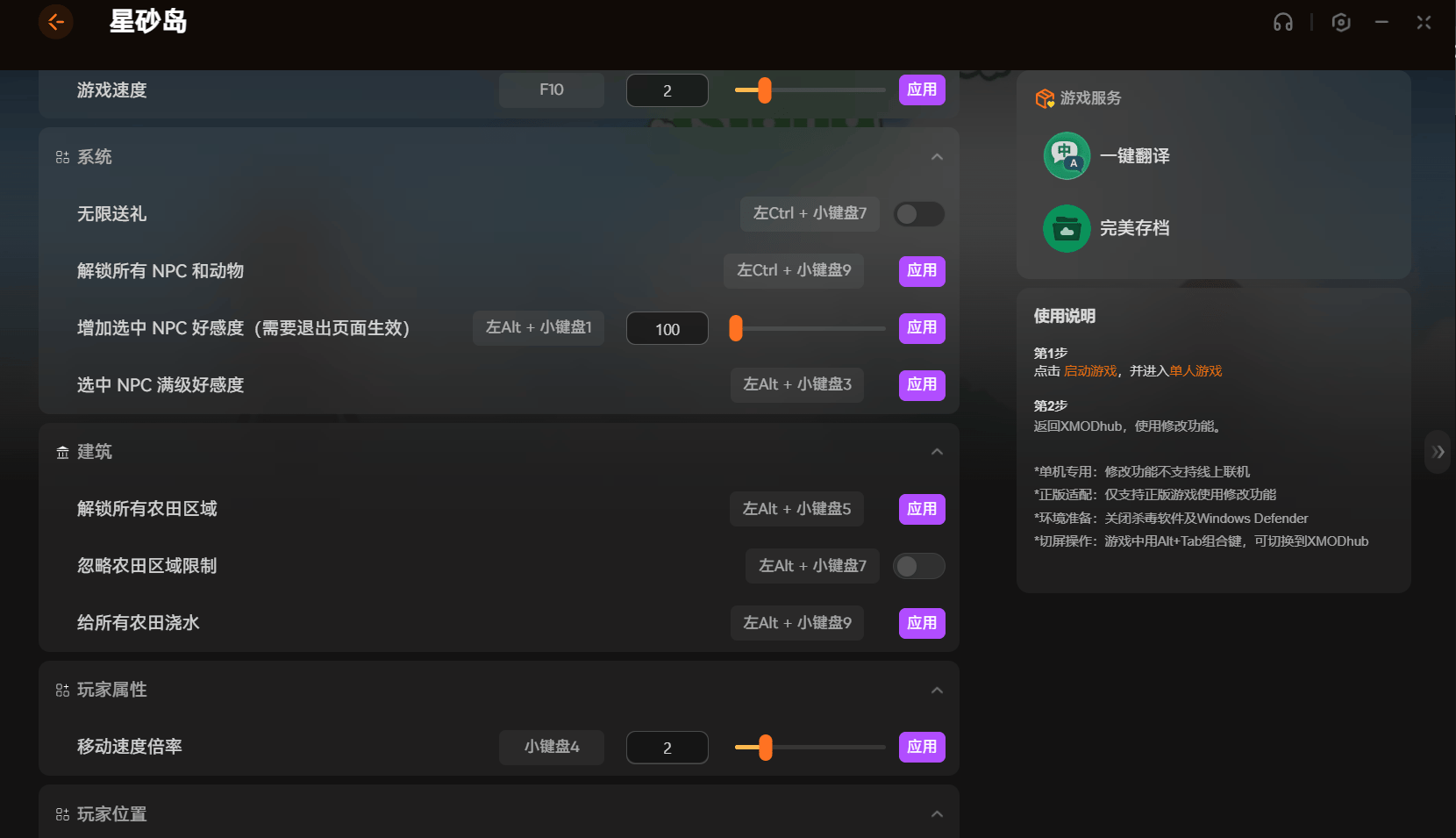
Task: Collapse the 系统 section chevron
Action: click(937, 157)
